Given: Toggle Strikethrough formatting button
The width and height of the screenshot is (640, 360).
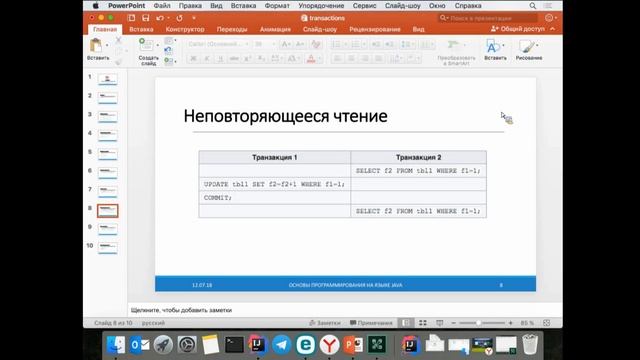Looking at the screenshot, I should pos(234,59).
